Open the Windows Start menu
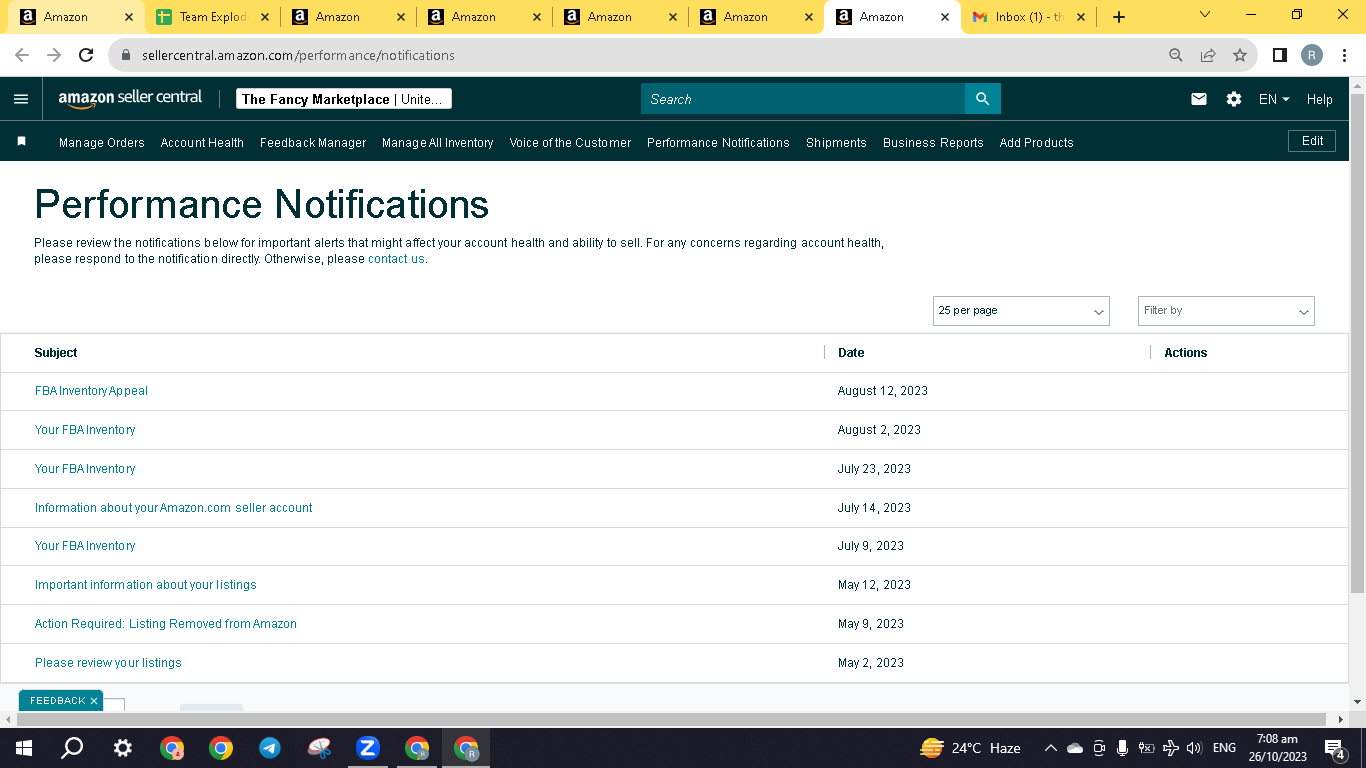The image size is (1366, 768). tap(23, 748)
